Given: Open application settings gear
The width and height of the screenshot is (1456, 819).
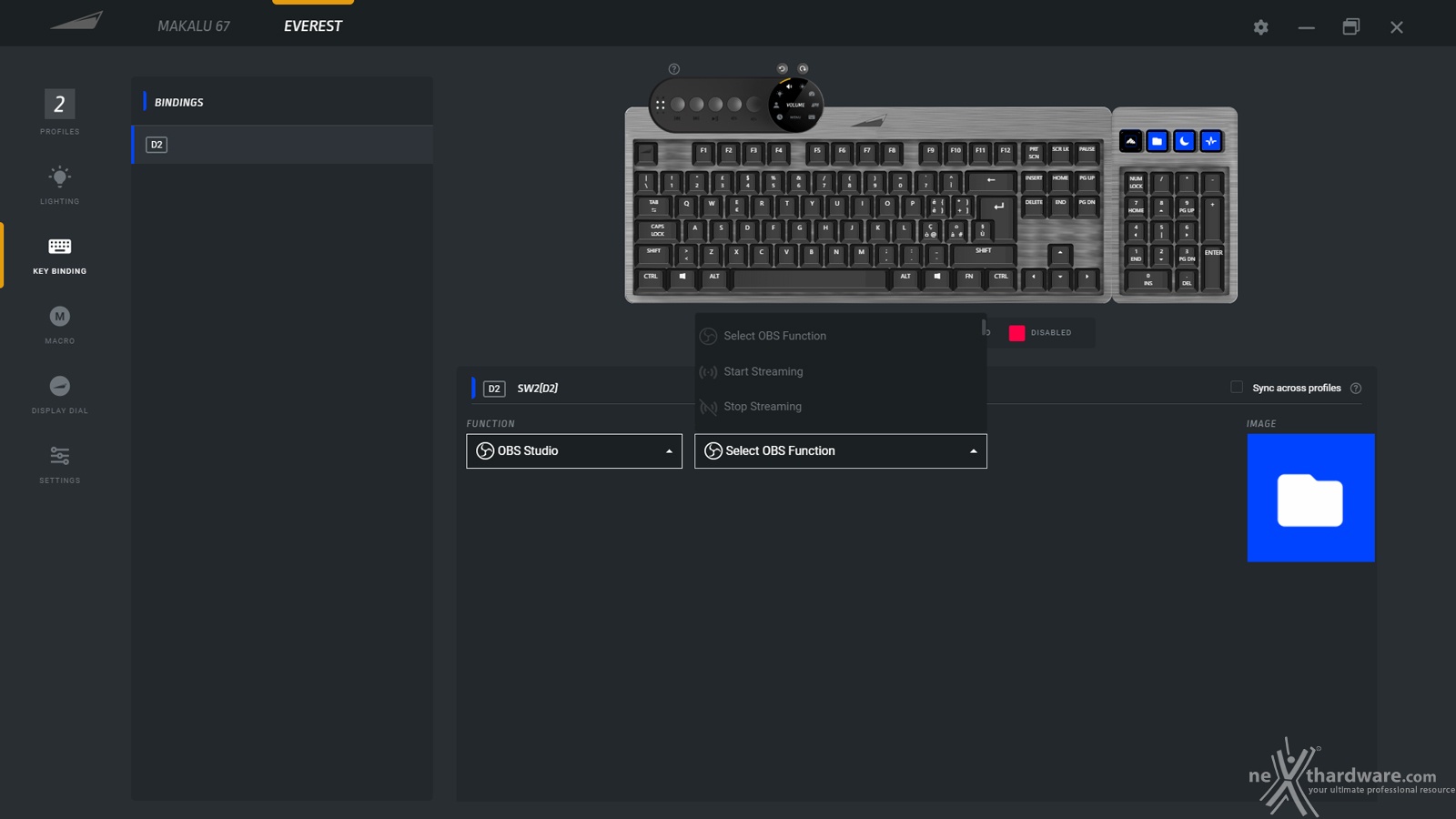Looking at the screenshot, I should point(1260,27).
